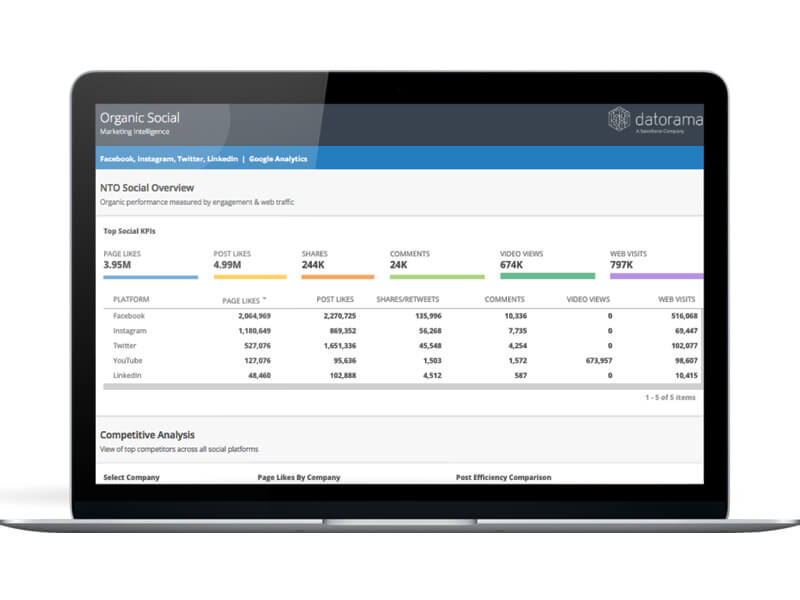
Task: Sort table by Shares/Retweets column header
Action: 409,299
